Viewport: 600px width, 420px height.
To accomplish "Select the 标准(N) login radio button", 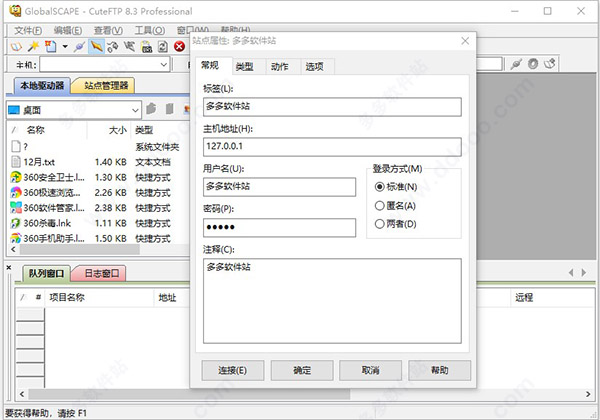I will [380, 187].
